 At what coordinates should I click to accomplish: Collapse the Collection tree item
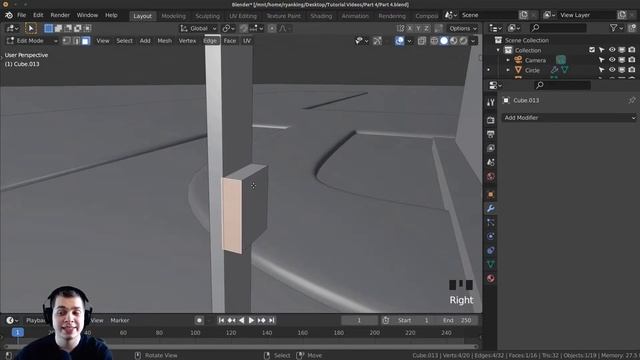point(498,50)
